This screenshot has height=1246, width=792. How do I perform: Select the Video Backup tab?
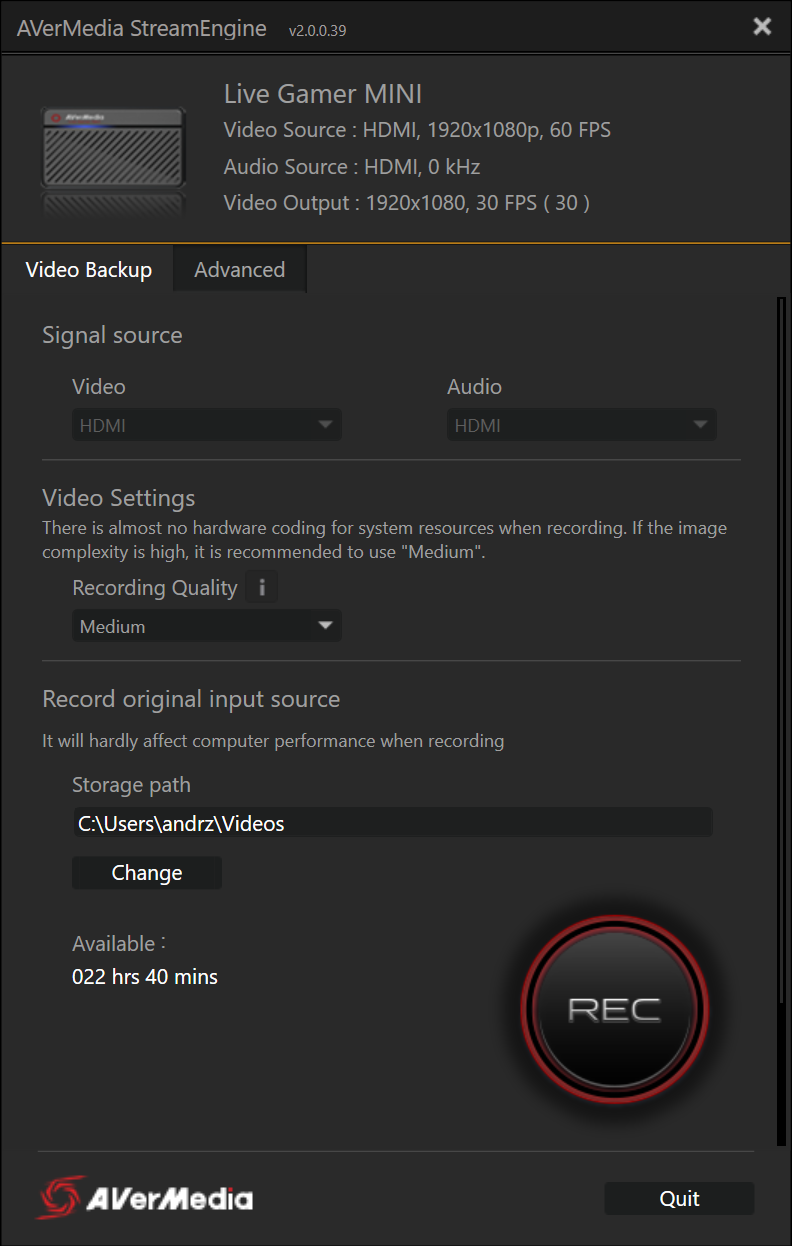tap(88, 270)
